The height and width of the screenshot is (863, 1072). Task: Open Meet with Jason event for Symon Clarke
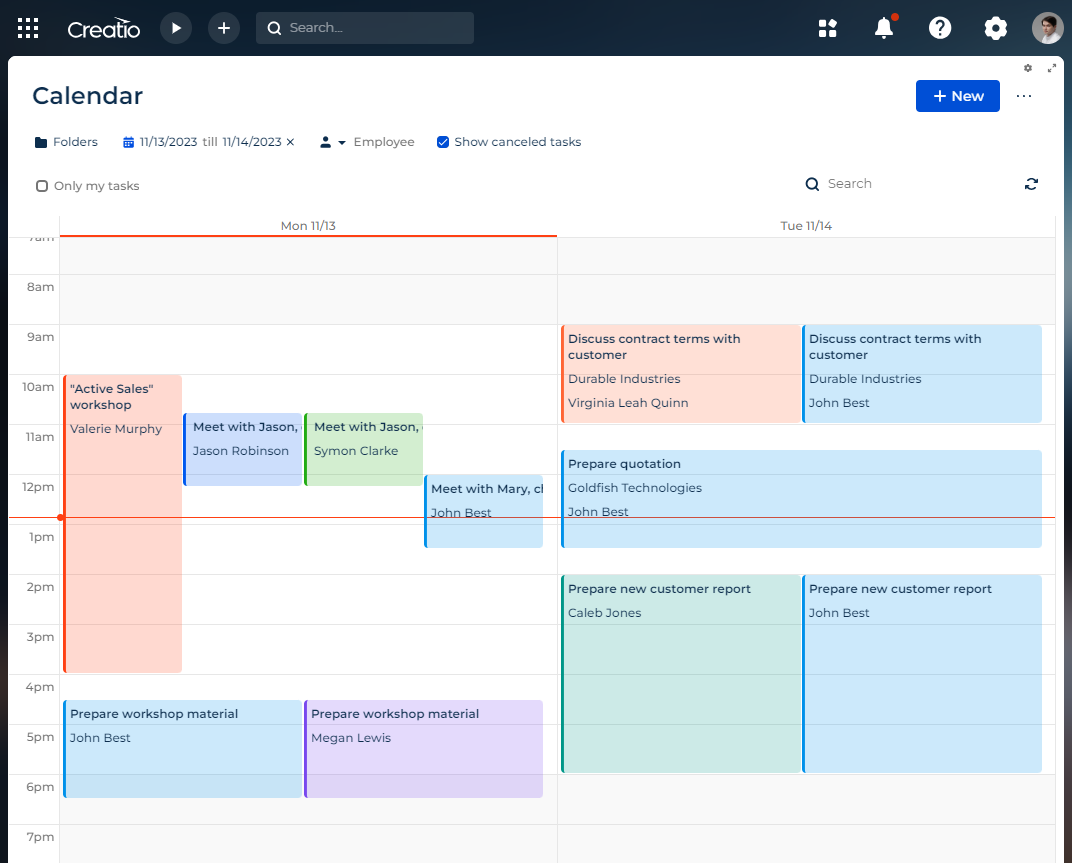click(364, 449)
